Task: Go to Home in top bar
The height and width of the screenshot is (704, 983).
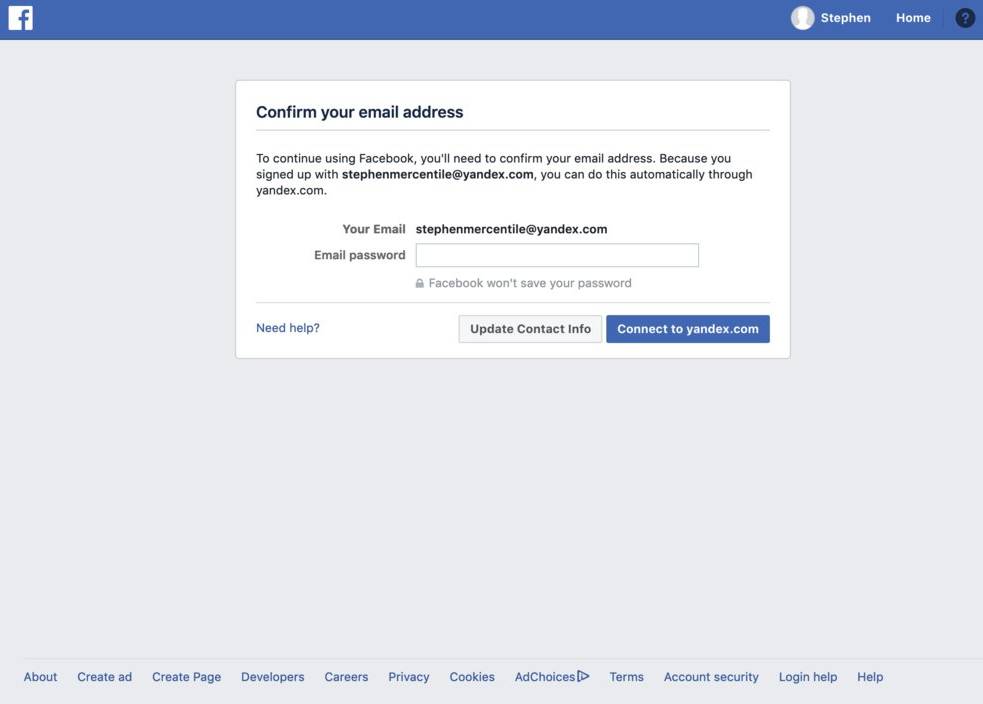Action: coord(913,18)
